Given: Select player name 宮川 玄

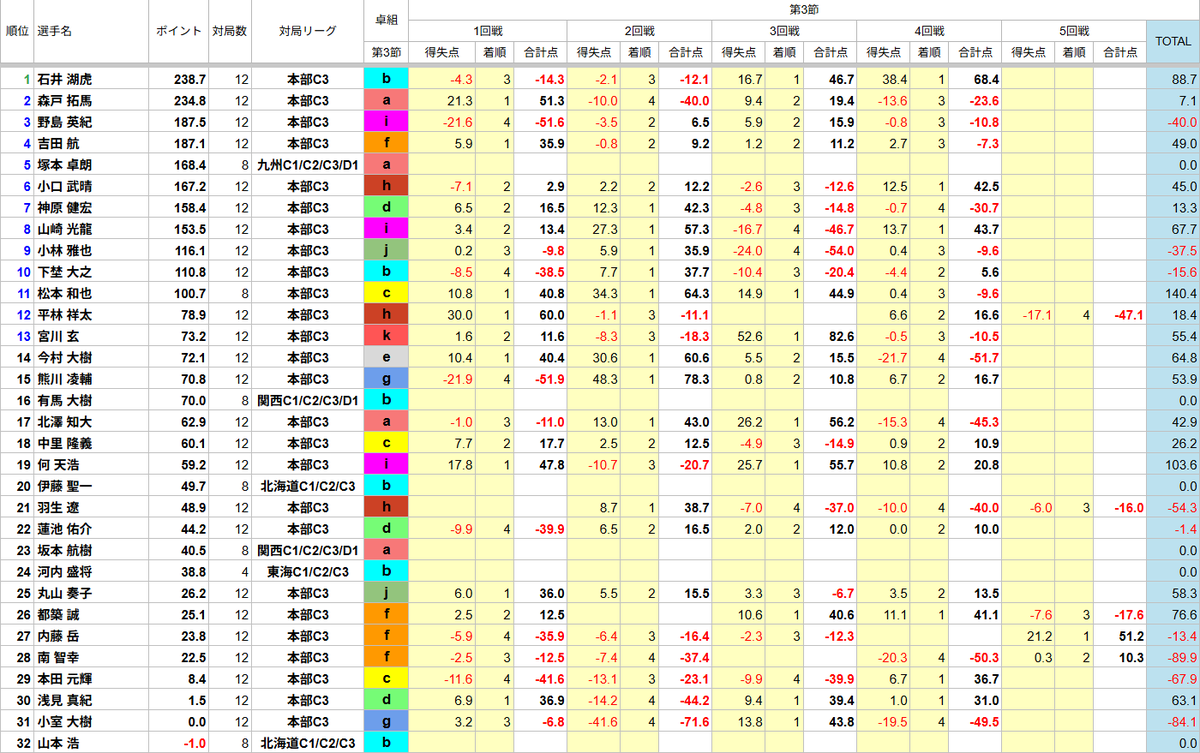Looking at the screenshot, I should click(56, 336).
